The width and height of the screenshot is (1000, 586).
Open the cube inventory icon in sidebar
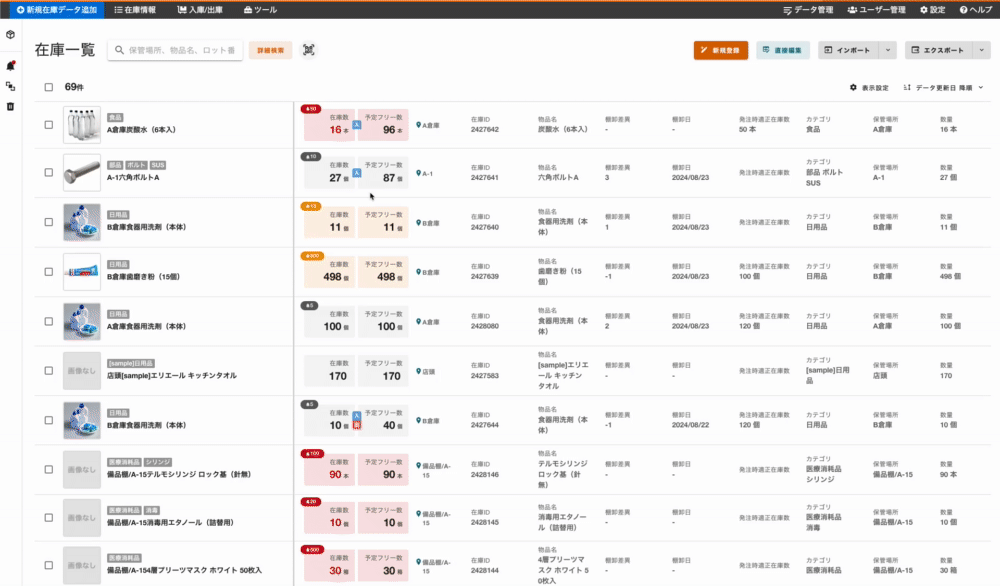pyautogui.click(x=10, y=35)
